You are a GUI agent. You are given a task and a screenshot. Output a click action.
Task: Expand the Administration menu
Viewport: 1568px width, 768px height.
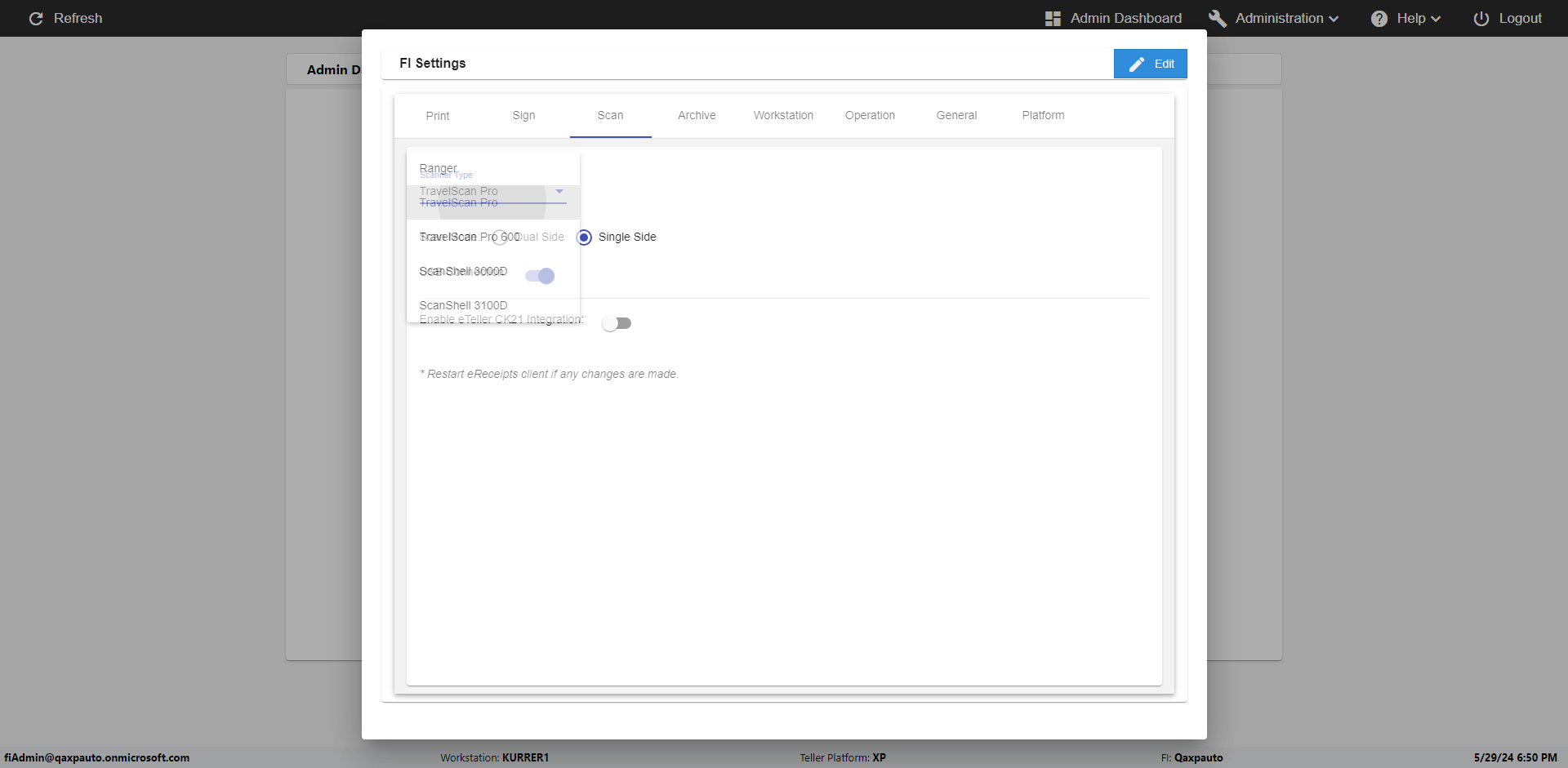(x=1273, y=18)
